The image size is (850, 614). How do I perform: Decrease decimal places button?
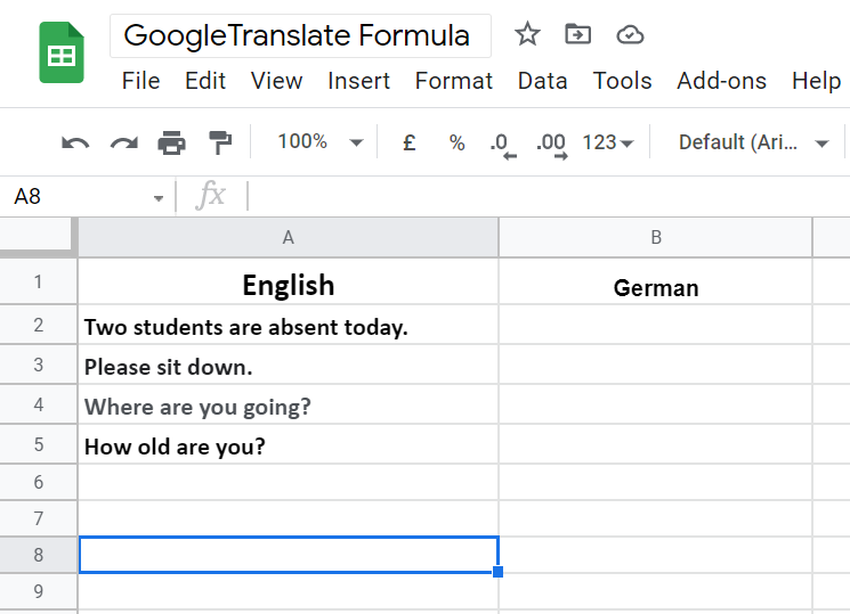point(502,143)
